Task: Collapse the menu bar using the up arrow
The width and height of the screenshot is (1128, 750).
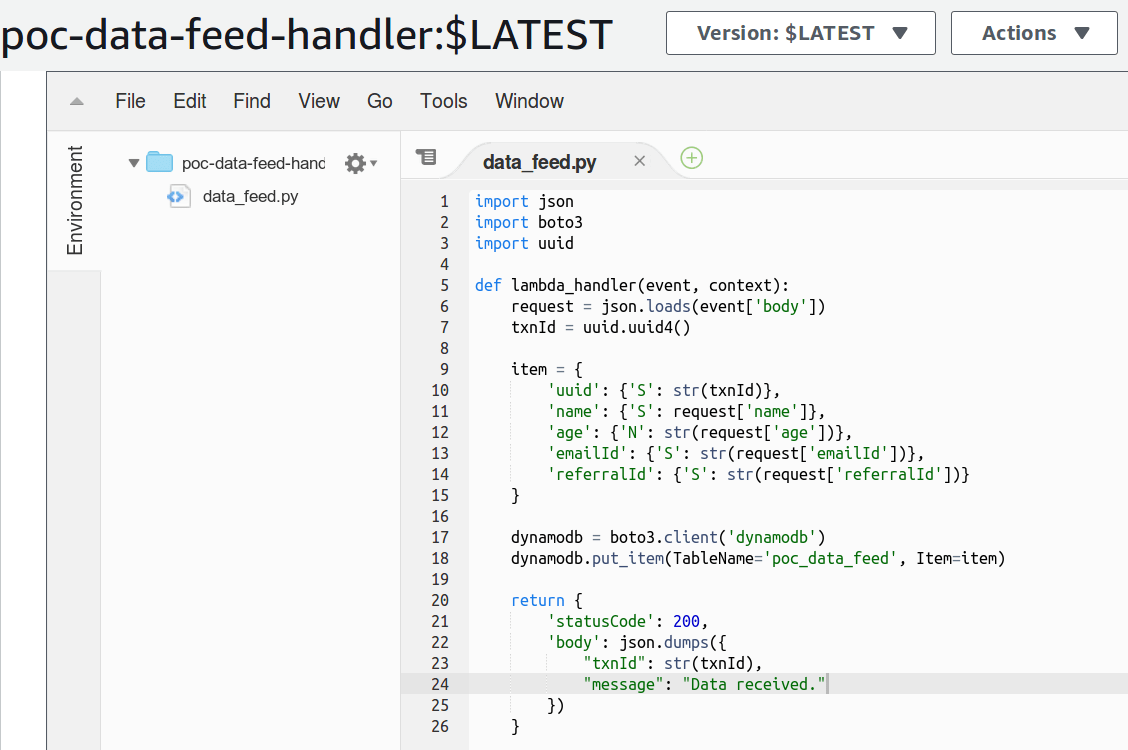Action: [77, 100]
